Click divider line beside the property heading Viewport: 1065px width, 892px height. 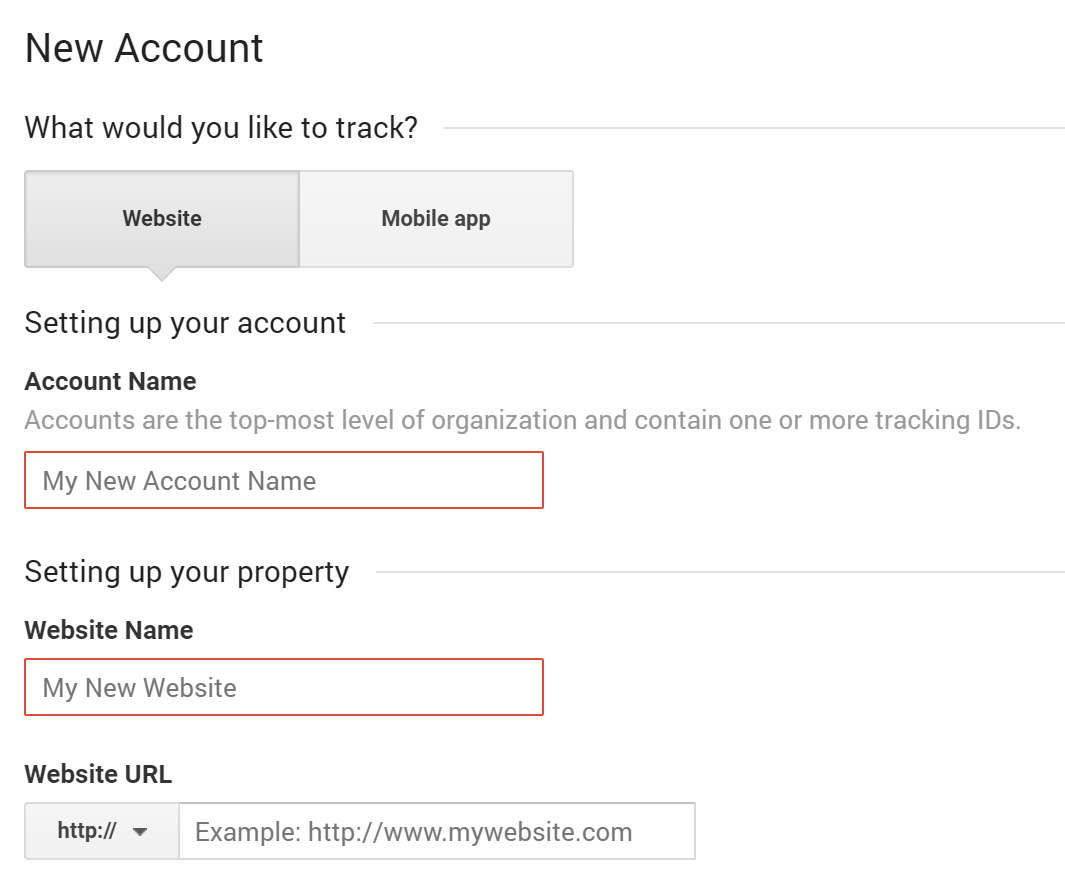pos(721,572)
